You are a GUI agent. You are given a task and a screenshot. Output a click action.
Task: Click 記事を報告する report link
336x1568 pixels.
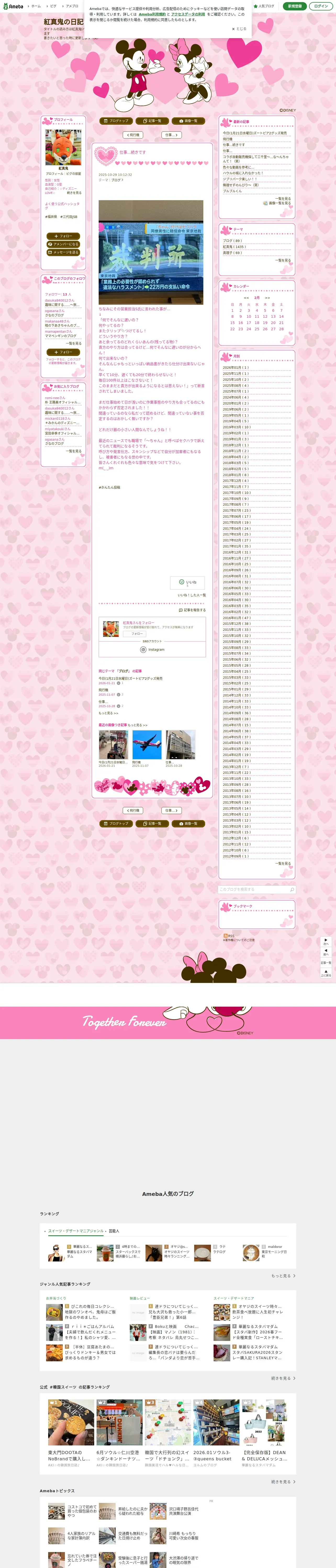[192, 610]
